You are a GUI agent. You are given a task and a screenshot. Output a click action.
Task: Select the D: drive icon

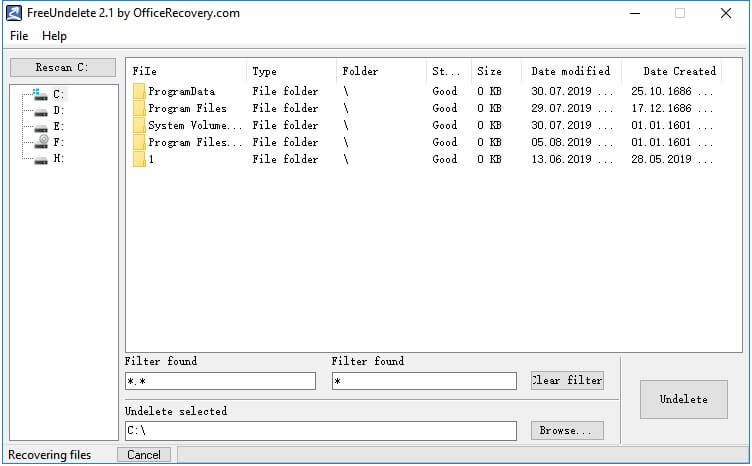[x=41, y=111]
